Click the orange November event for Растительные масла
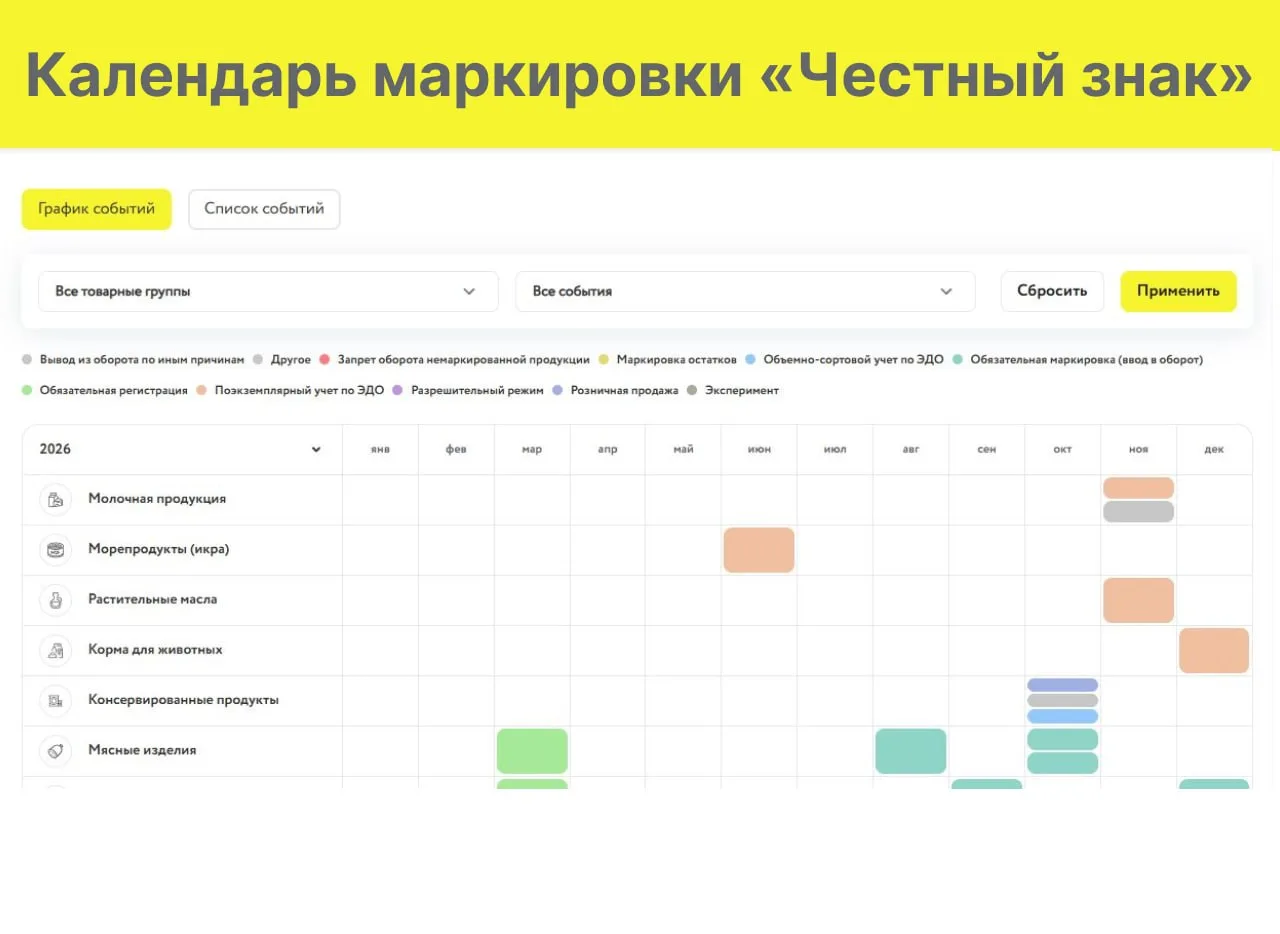The height and width of the screenshot is (934, 1280). point(1138,600)
